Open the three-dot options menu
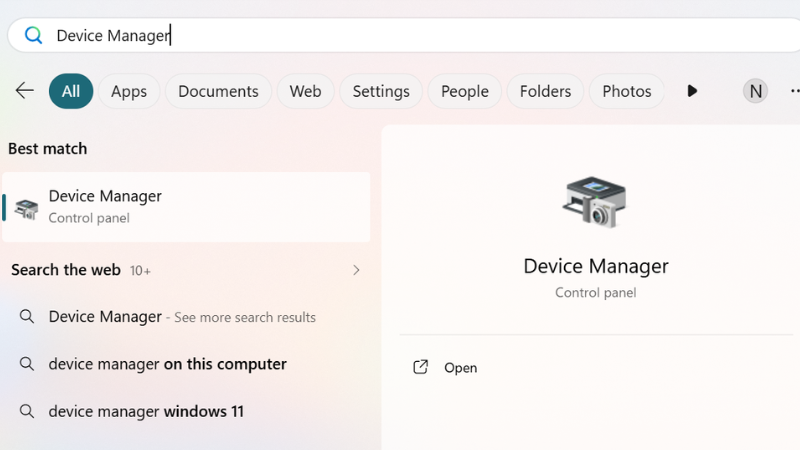This screenshot has height=450, width=800. tap(794, 91)
